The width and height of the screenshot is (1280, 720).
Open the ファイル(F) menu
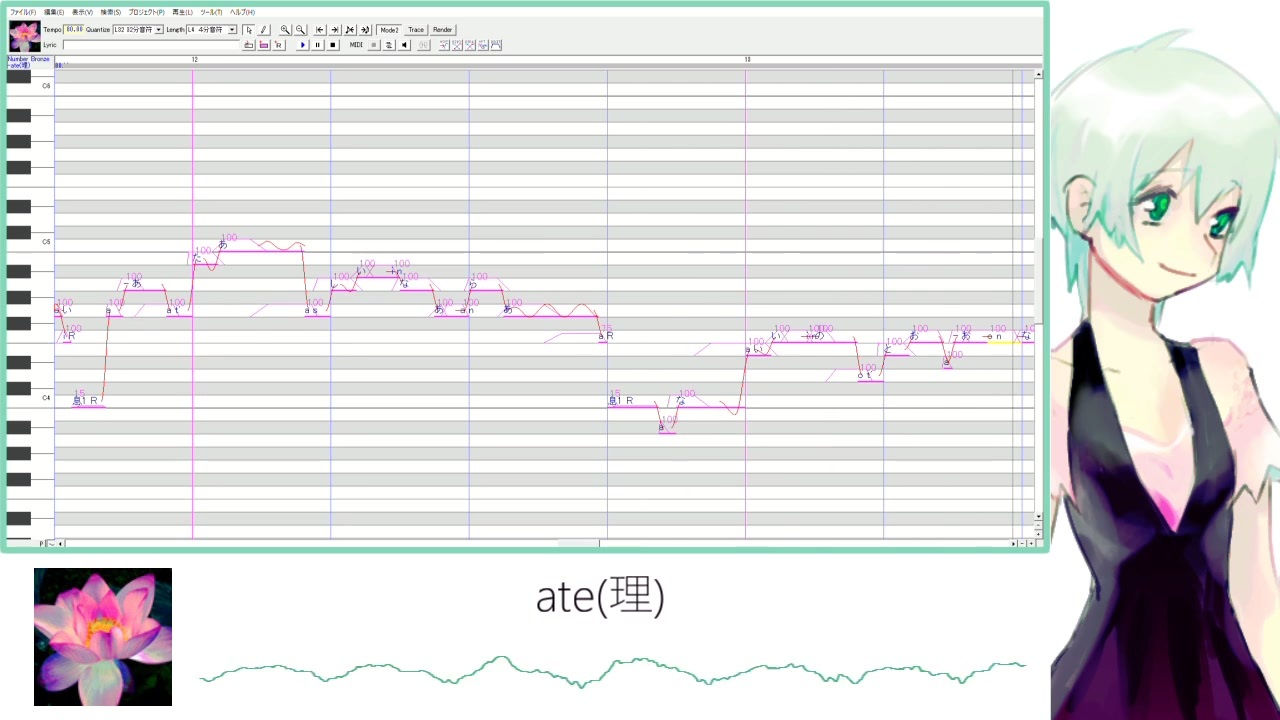(23, 12)
